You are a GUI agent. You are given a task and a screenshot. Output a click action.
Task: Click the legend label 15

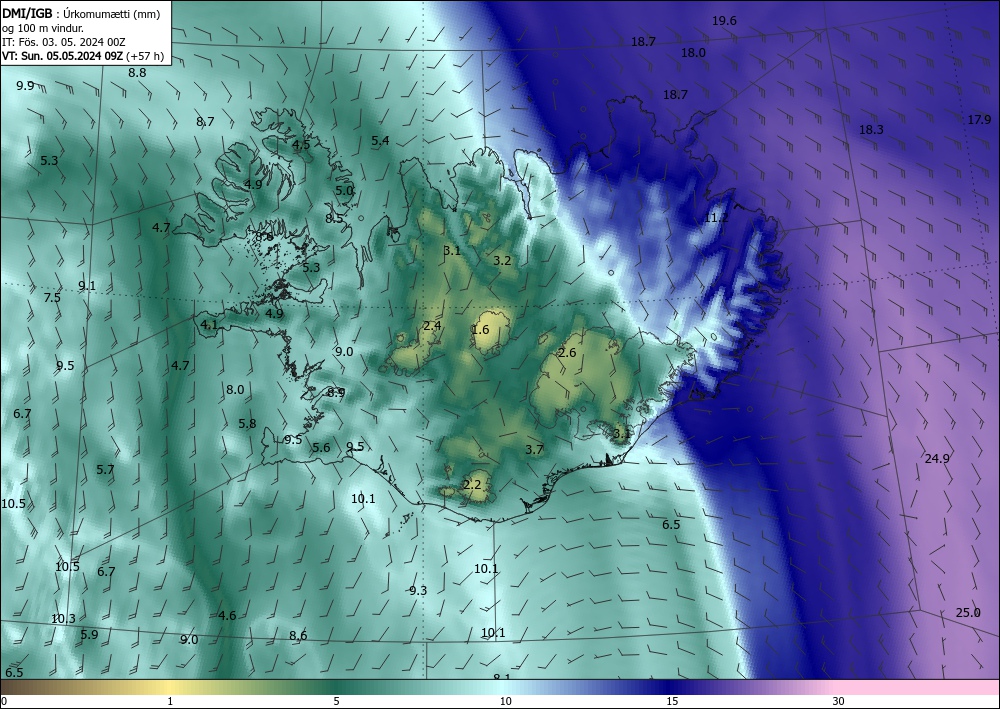point(672,701)
